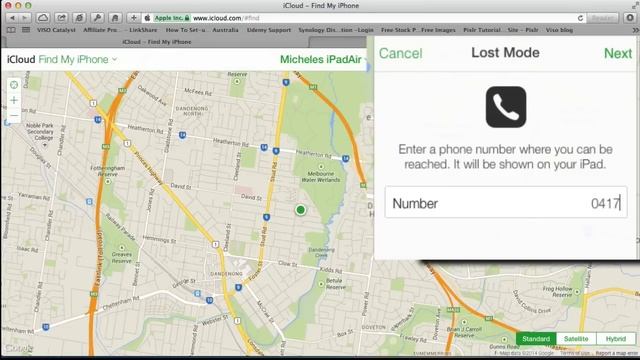Viewport: 640px width, 360px height.
Task: Enter full screen with the corner arrows icon
Action: click(x=635, y=5)
